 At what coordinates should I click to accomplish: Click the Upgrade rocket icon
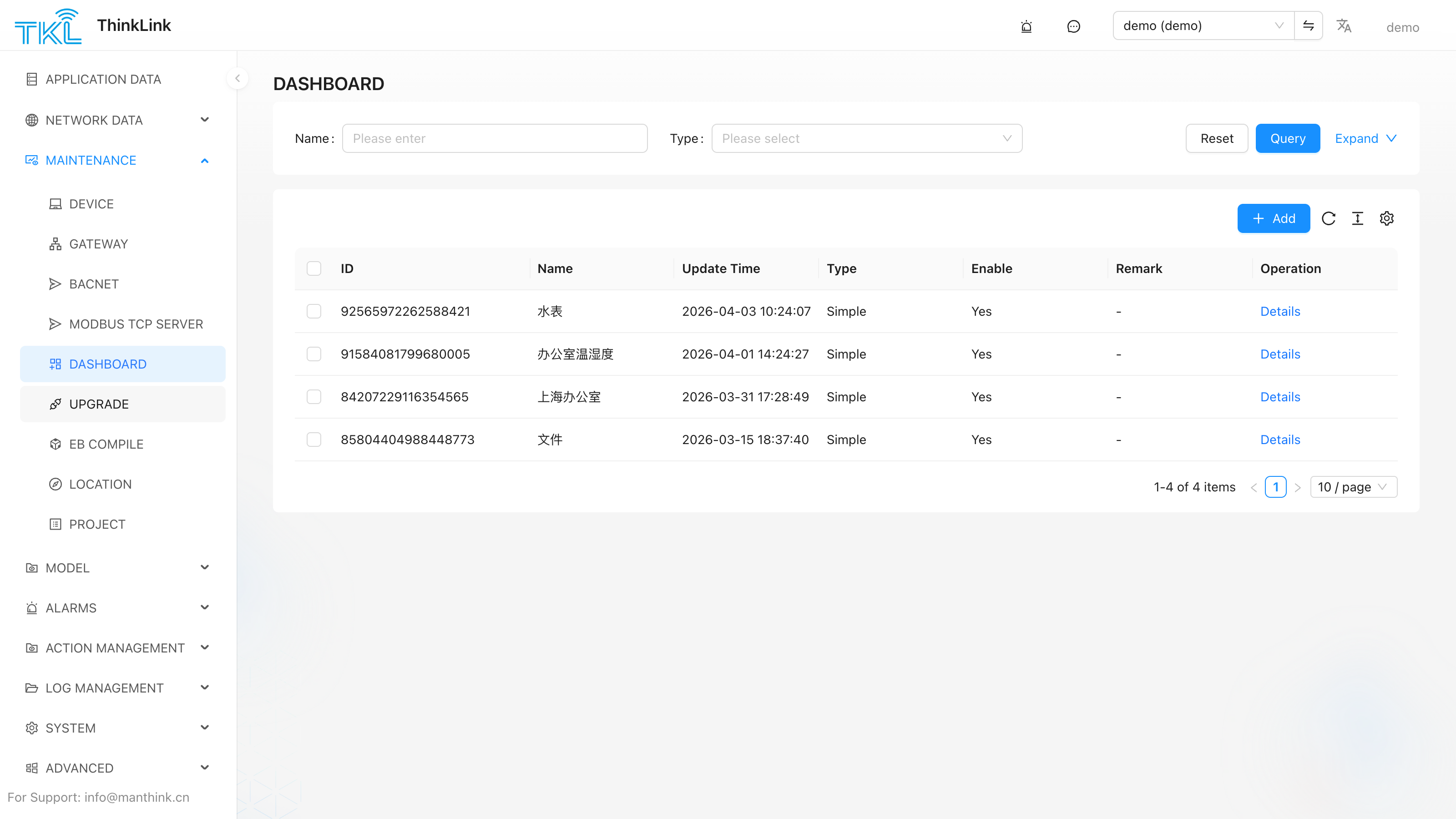coord(55,404)
